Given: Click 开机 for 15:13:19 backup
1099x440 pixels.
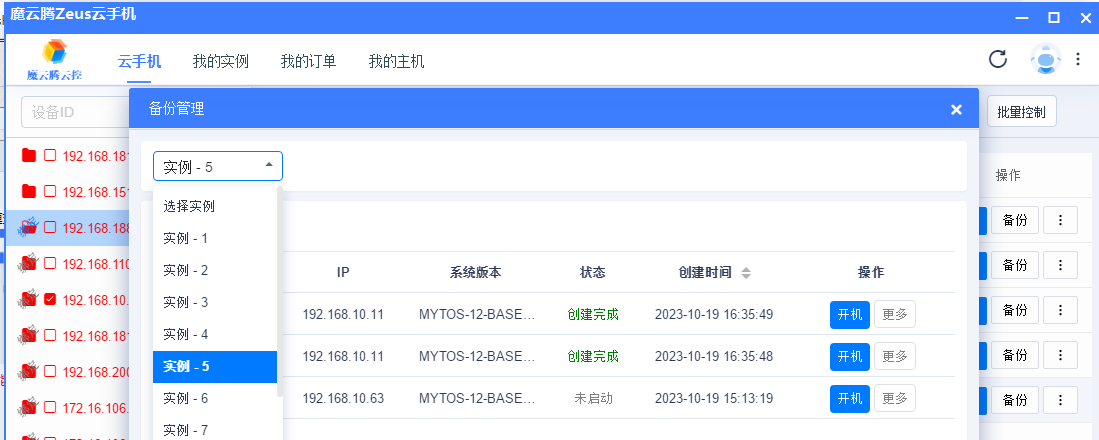Looking at the screenshot, I should [850, 399].
